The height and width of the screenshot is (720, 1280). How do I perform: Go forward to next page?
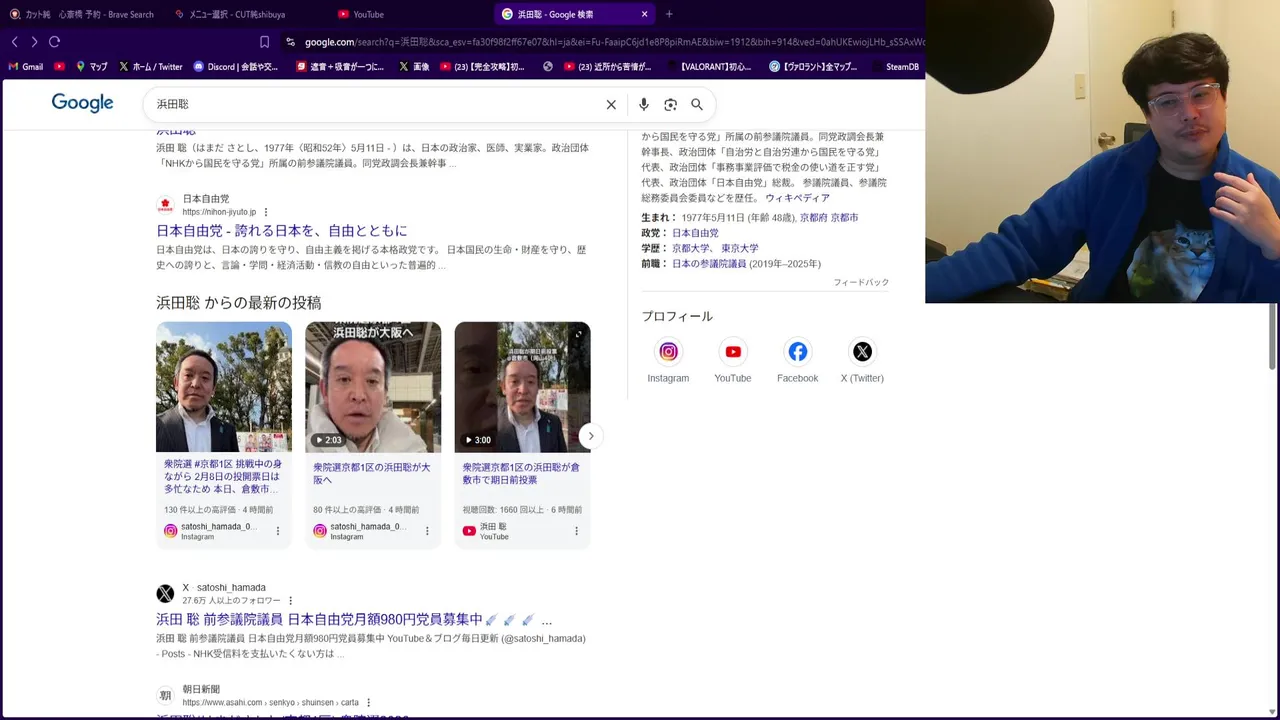(34, 42)
